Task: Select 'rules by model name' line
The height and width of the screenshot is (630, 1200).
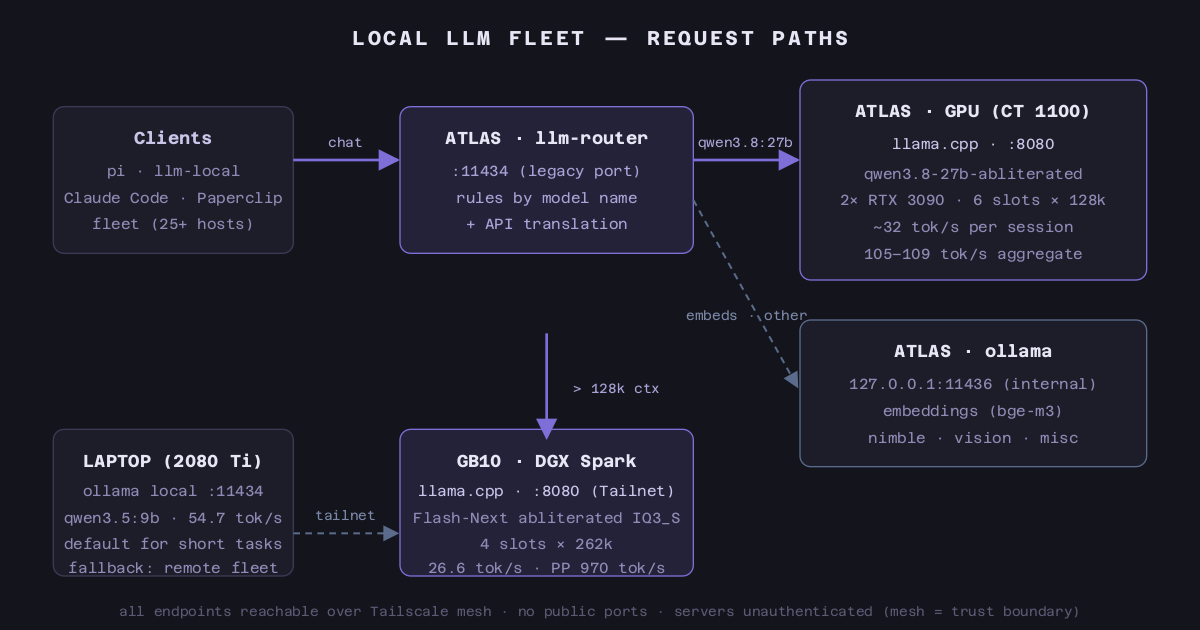Action: click(x=547, y=198)
